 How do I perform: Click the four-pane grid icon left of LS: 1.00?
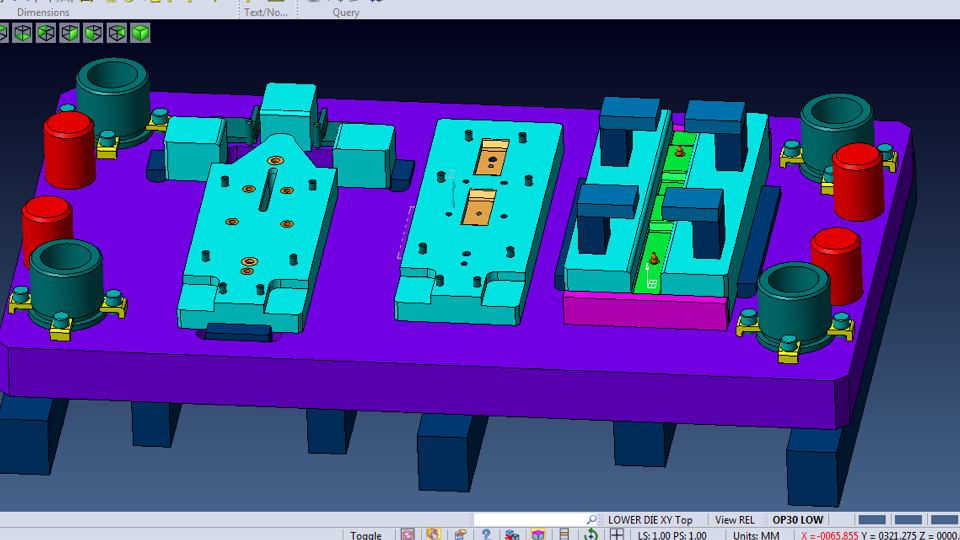tap(619, 535)
